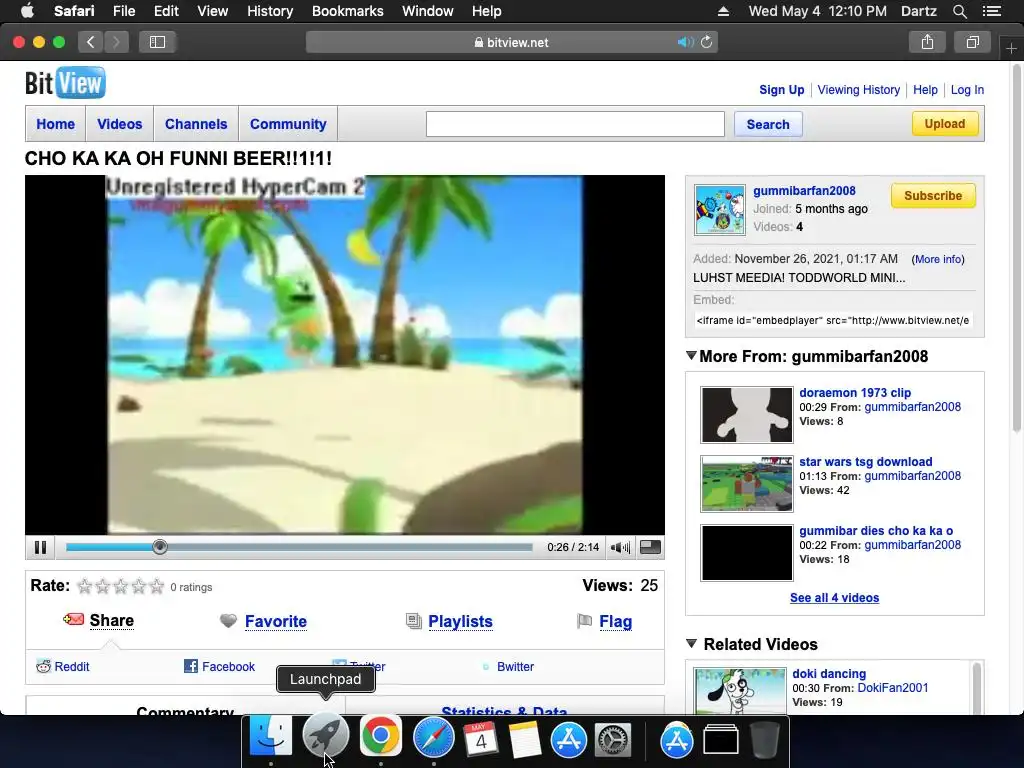
Task: Collapse the More From gummibarfan2008 section
Action: pos(691,355)
